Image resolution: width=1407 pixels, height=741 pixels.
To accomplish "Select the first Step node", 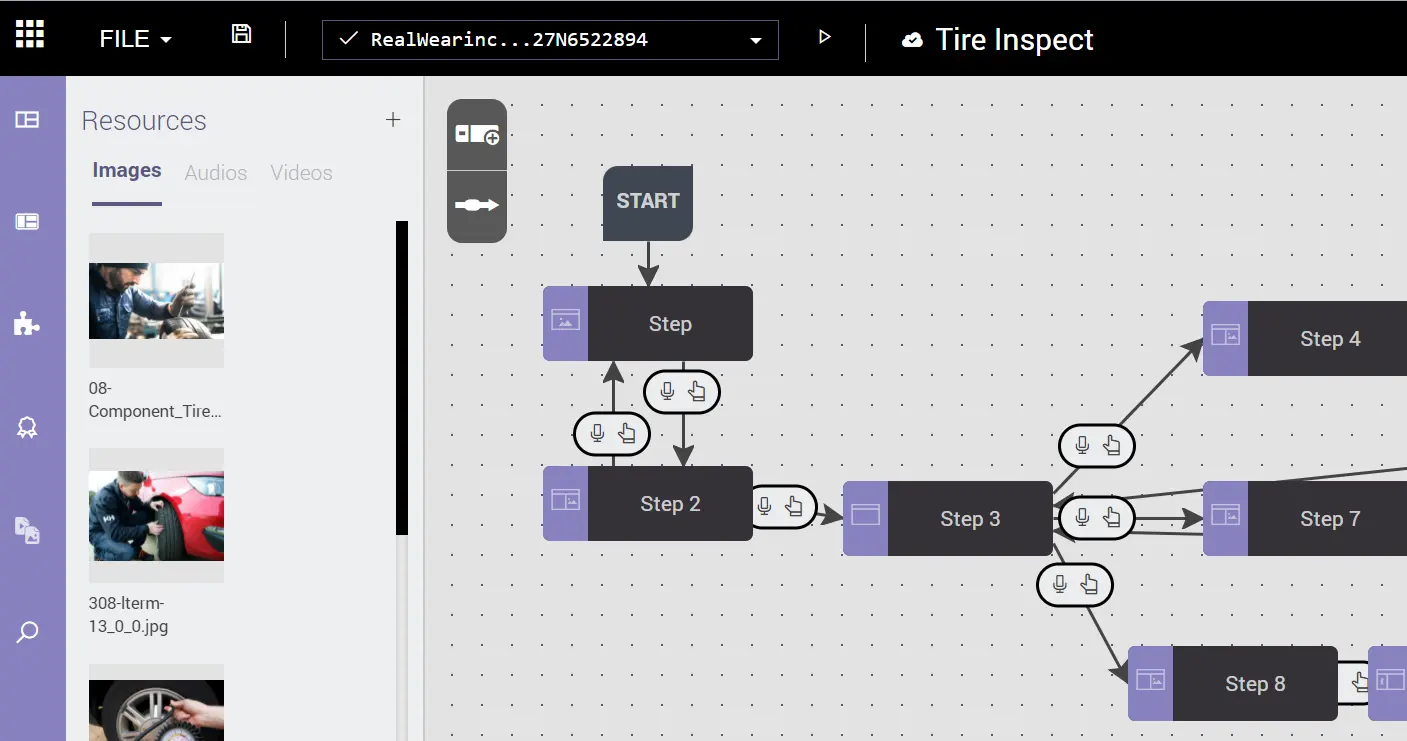I will click(x=648, y=324).
